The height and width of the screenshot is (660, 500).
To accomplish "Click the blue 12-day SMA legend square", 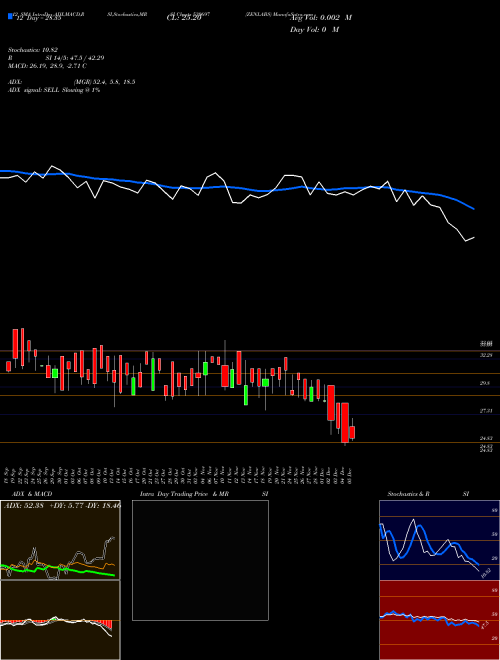I will (x=10, y=17).
